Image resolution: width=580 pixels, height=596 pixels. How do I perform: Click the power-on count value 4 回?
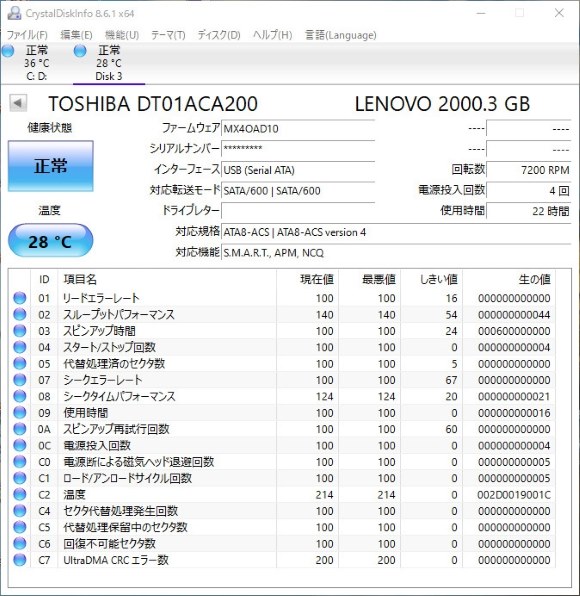(x=529, y=190)
